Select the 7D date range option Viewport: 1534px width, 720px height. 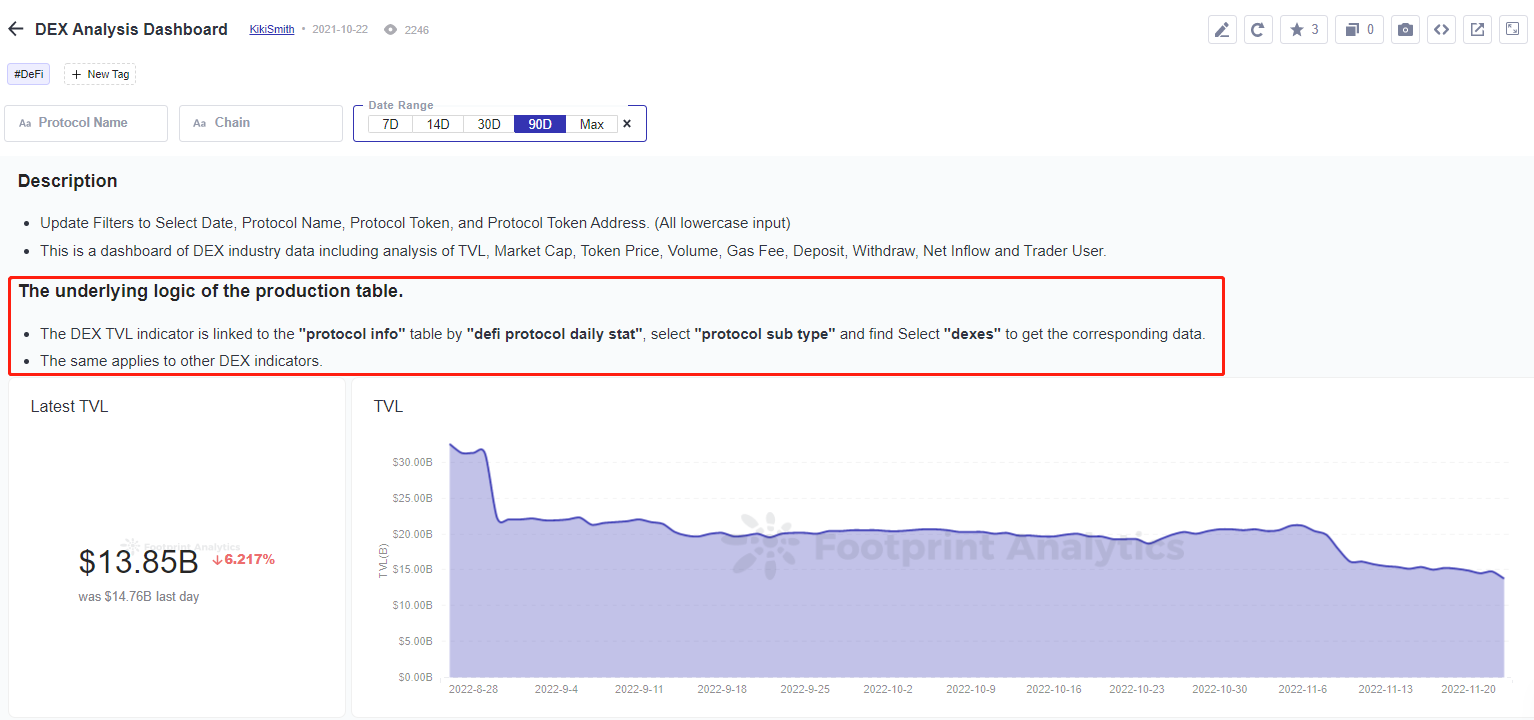[390, 124]
